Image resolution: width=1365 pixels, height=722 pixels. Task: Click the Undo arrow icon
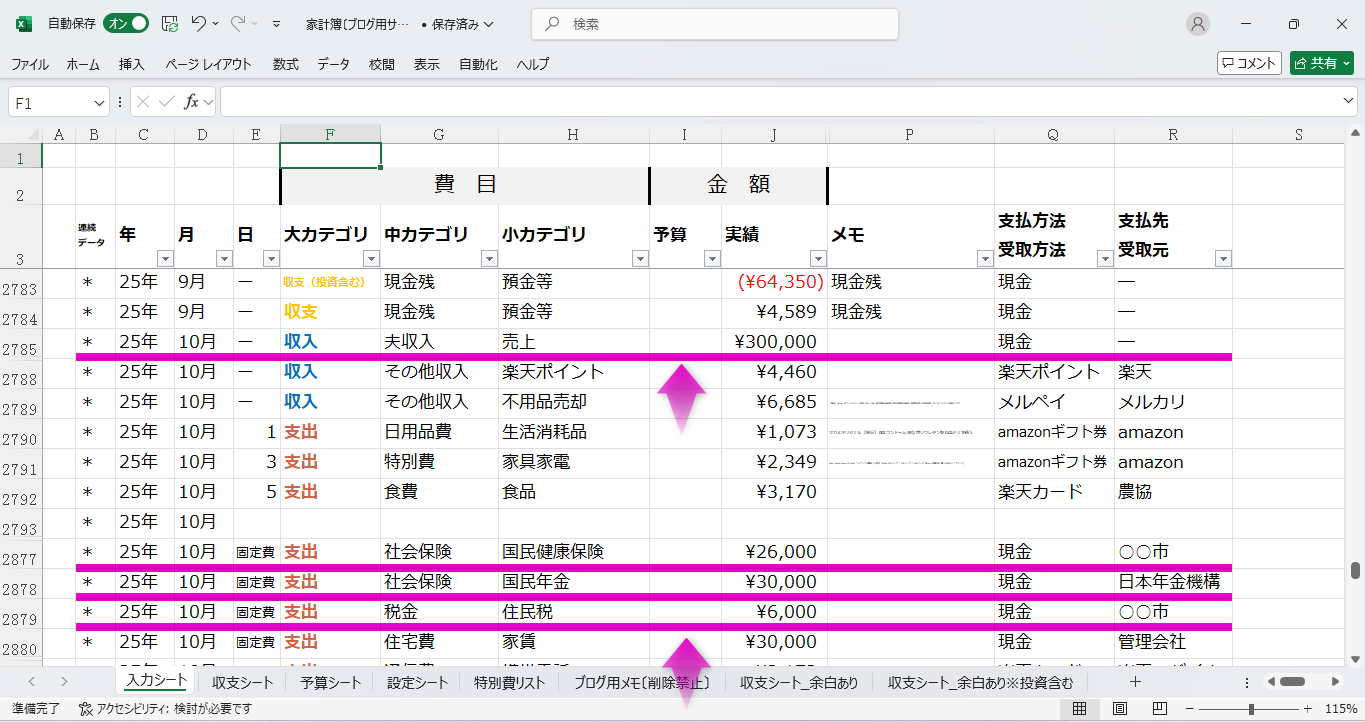point(199,24)
